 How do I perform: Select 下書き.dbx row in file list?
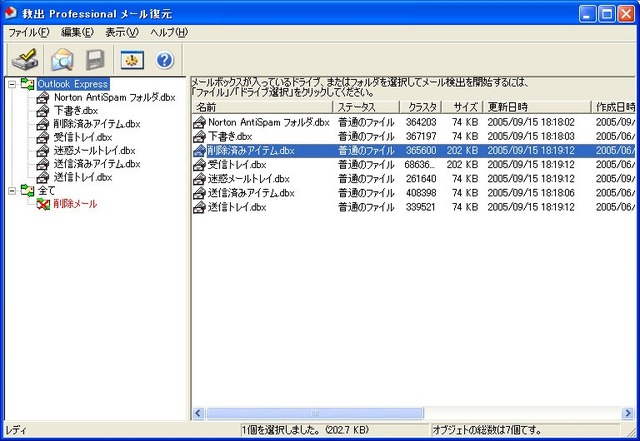[x=413, y=136]
